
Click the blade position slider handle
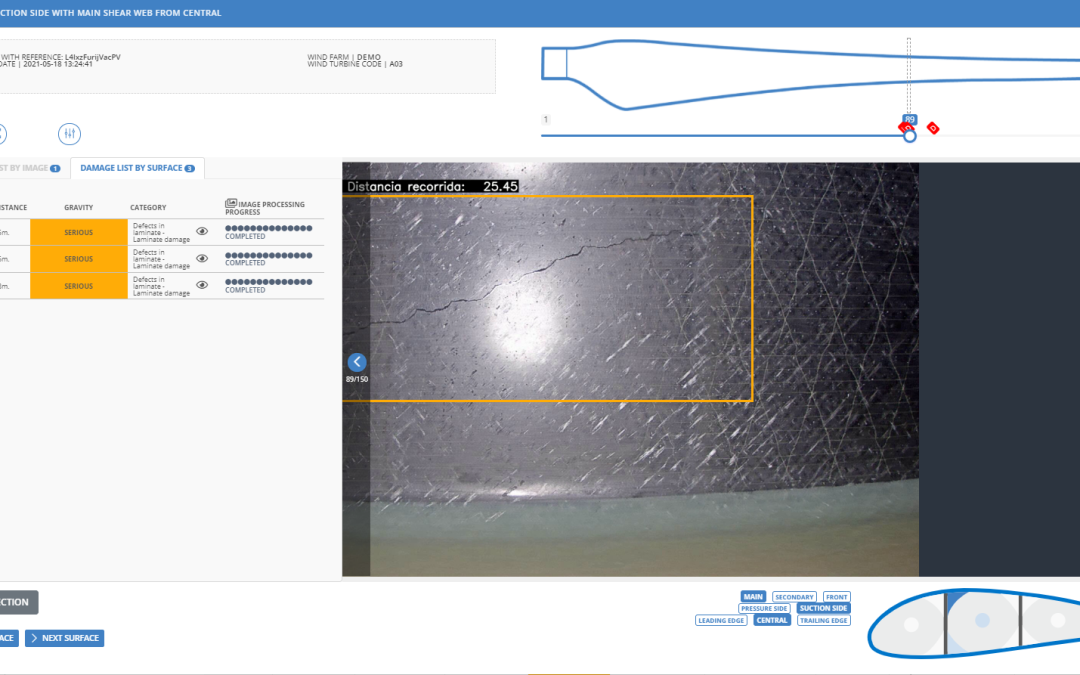pyautogui.click(x=909, y=136)
